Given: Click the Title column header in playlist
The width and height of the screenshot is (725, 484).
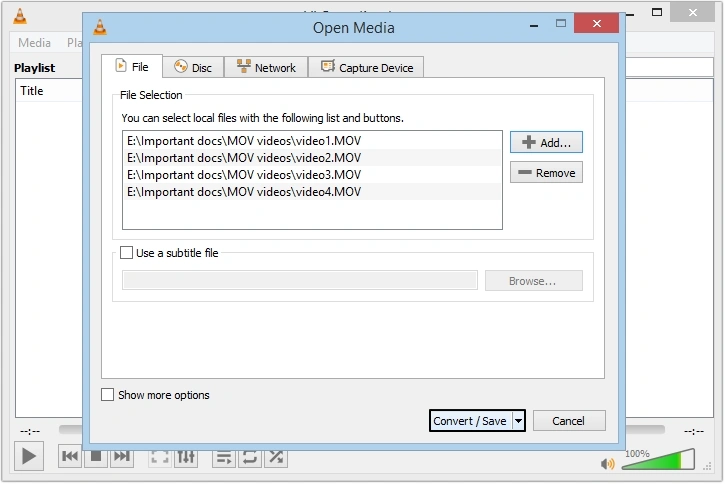Looking at the screenshot, I should [31, 91].
